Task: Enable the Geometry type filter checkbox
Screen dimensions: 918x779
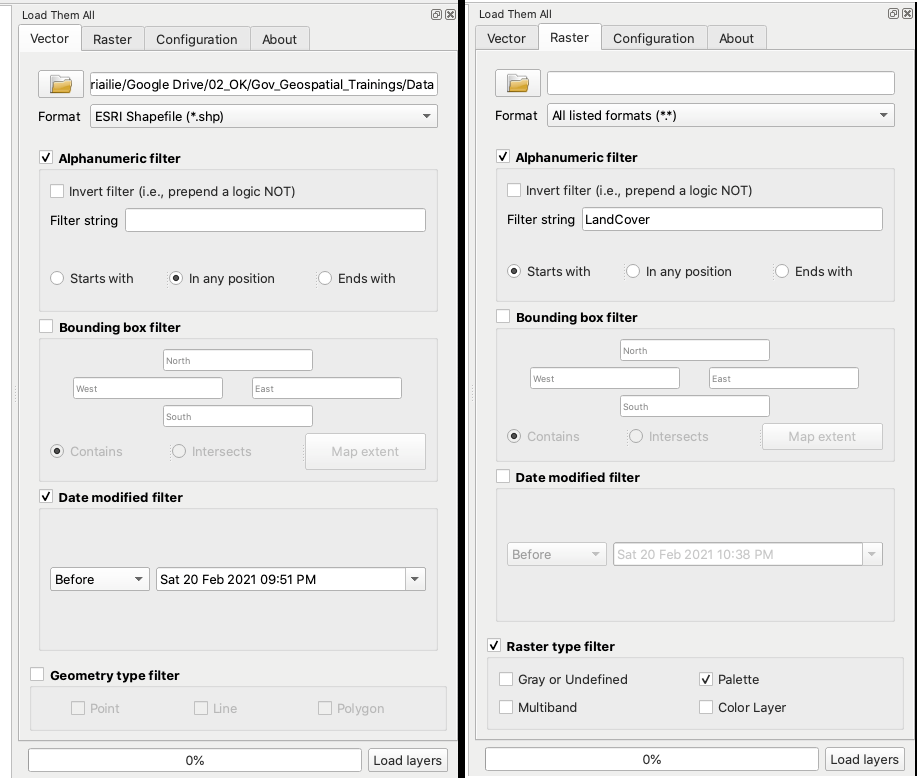Action: coord(38,675)
